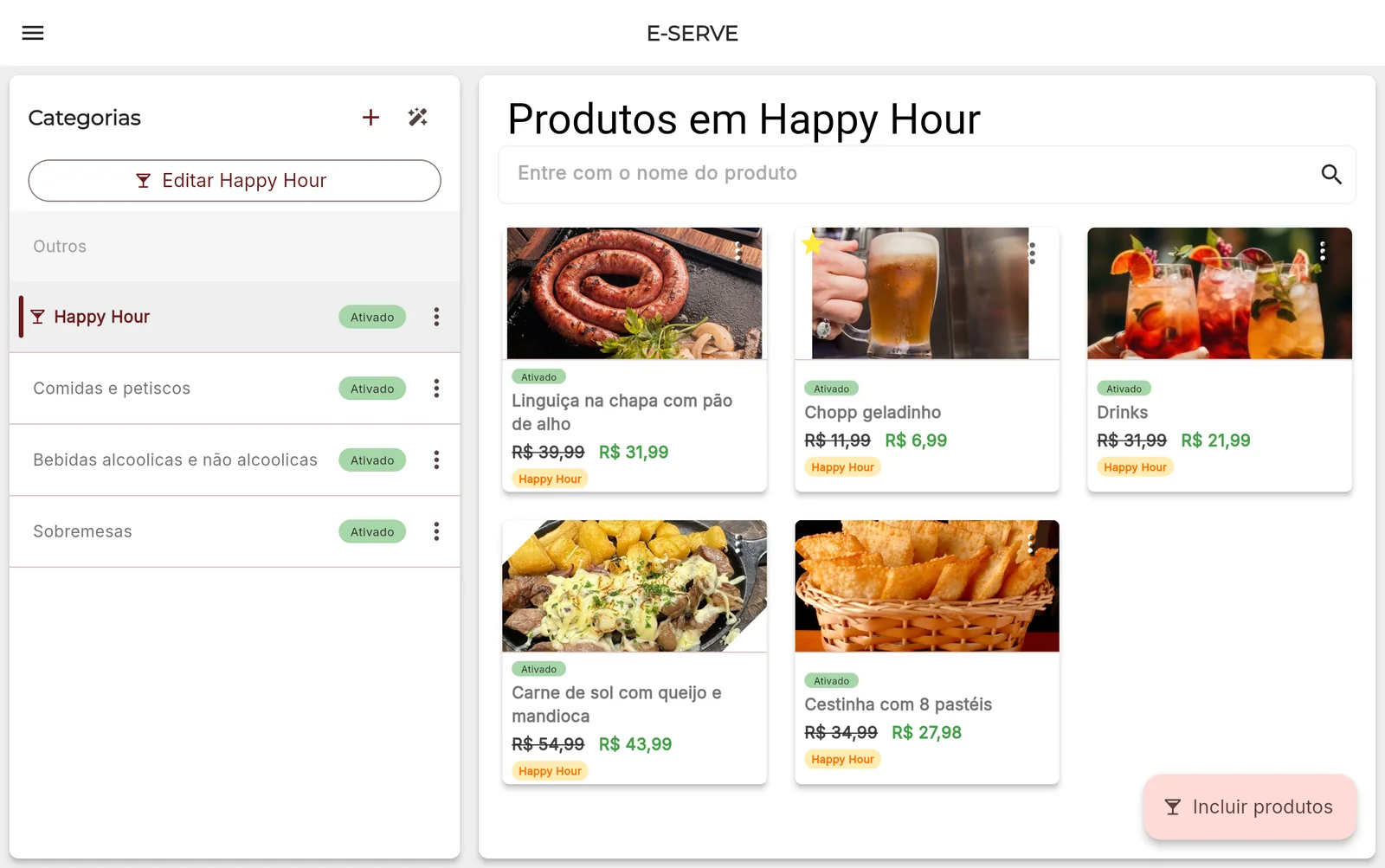This screenshot has height=868, width=1385.
Task: Click Ativado badge on Comidas e petiscos
Action: pyautogui.click(x=372, y=389)
